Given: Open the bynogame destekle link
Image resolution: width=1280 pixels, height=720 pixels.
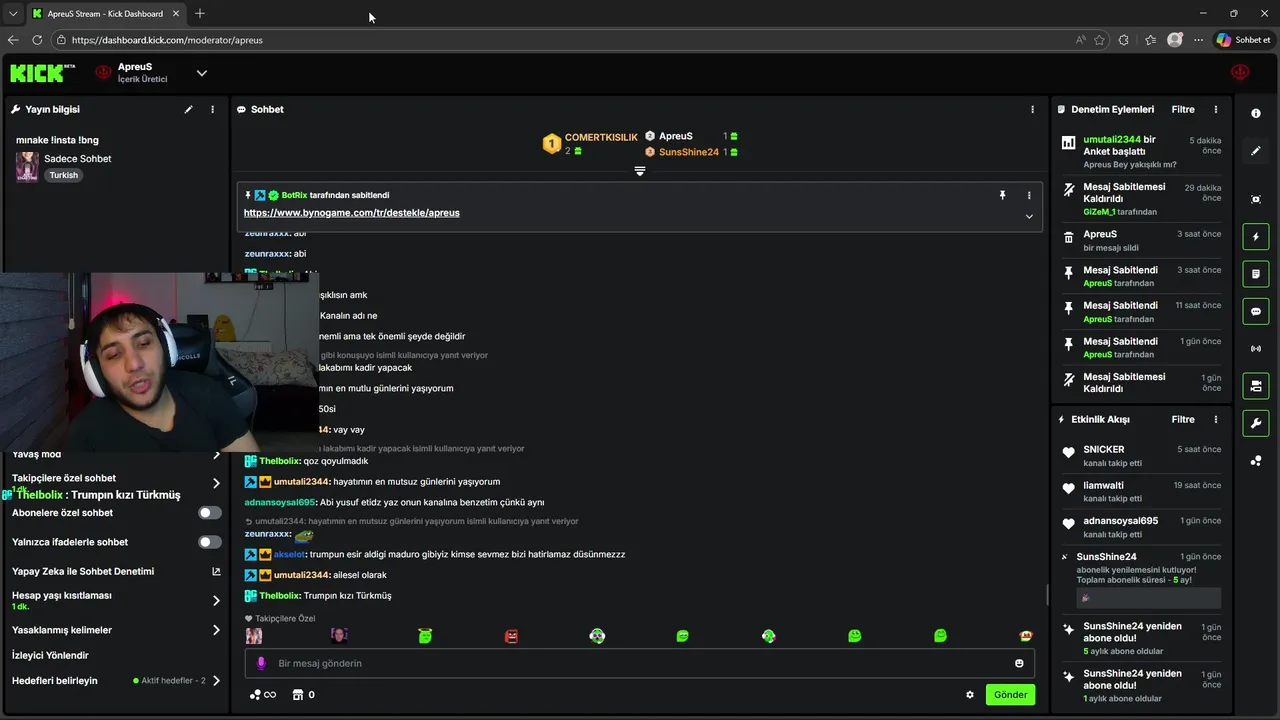Looking at the screenshot, I should point(352,213).
